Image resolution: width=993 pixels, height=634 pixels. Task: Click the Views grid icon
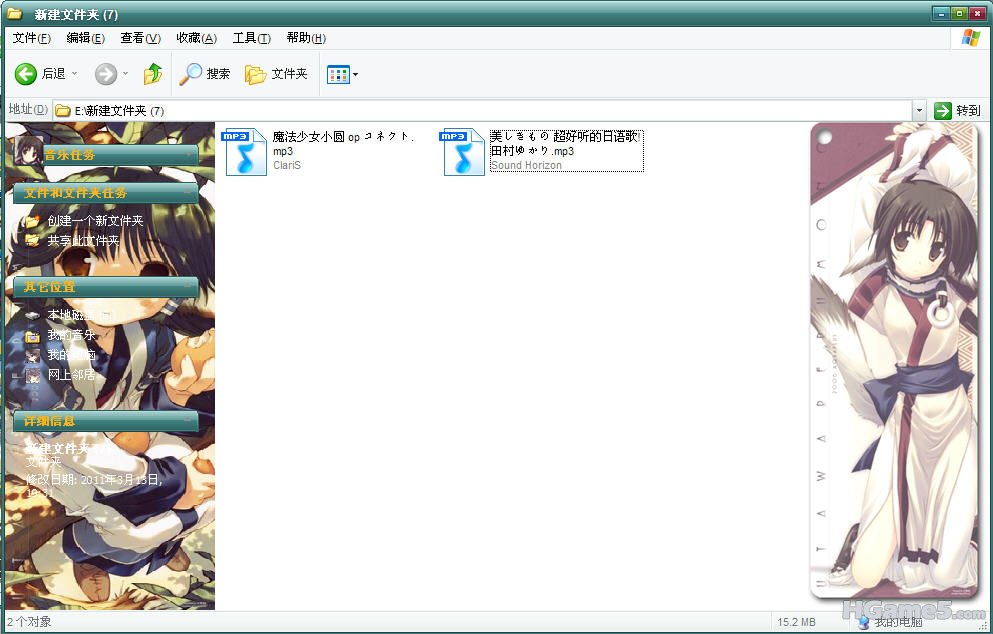(x=338, y=75)
